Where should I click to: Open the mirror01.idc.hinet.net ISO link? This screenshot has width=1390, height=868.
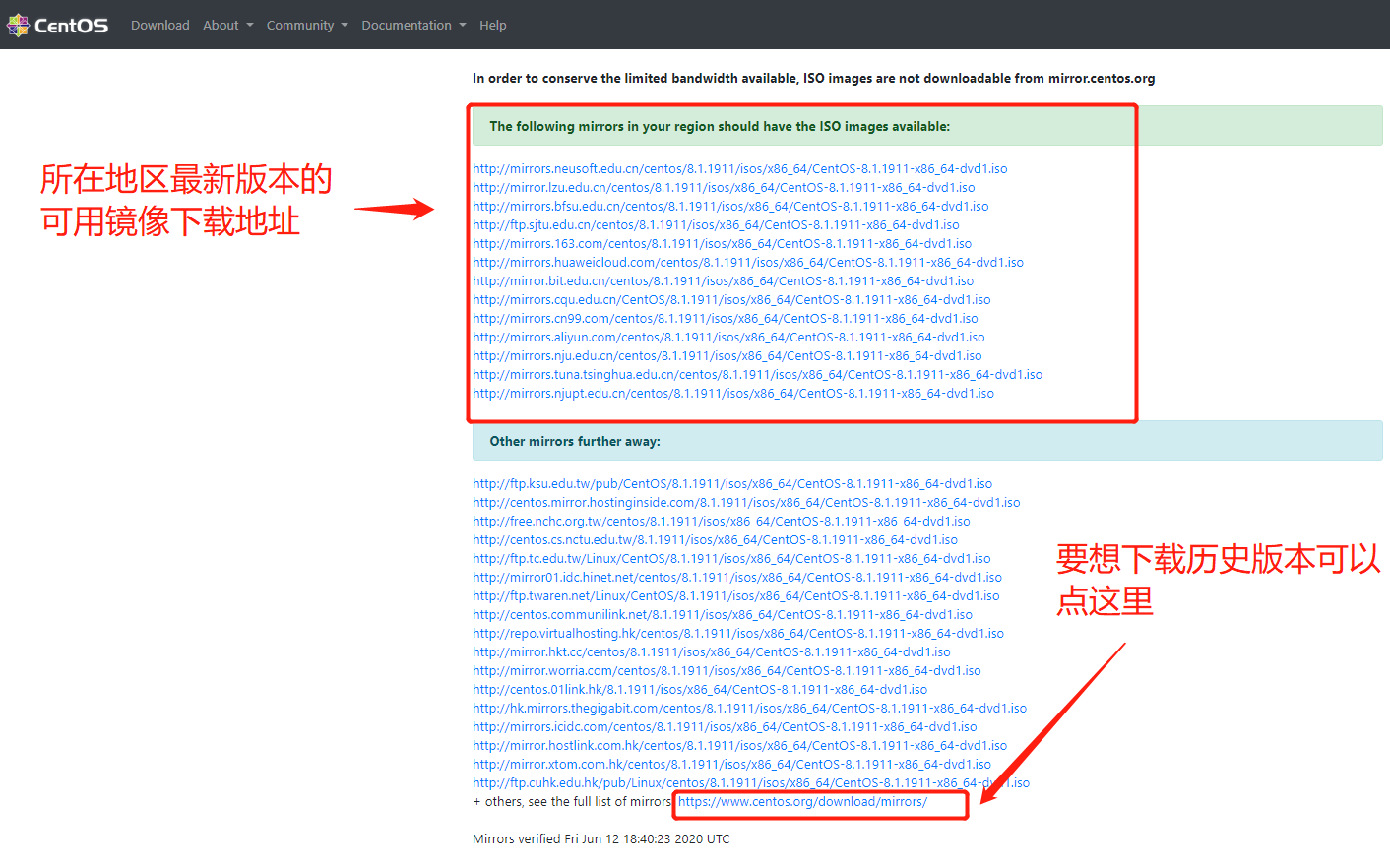[x=737, y=578]
